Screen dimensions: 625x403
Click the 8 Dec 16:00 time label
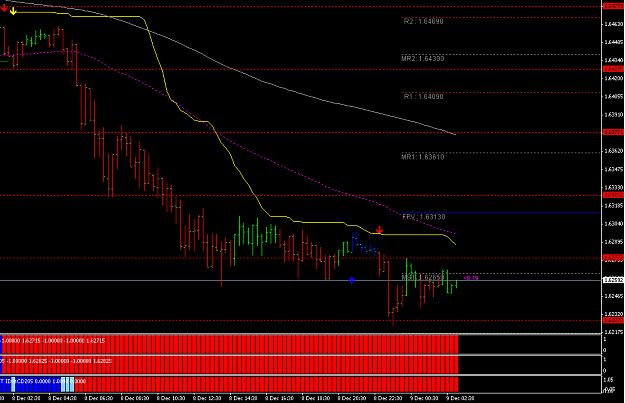(x=279, y=398)
